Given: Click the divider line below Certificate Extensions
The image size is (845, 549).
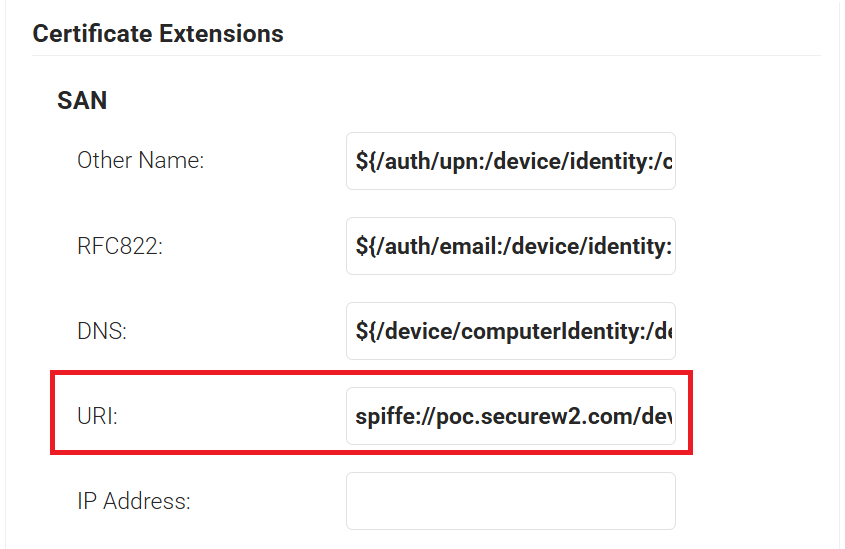Looking at the screenshot, I should (x=426, y=55).
